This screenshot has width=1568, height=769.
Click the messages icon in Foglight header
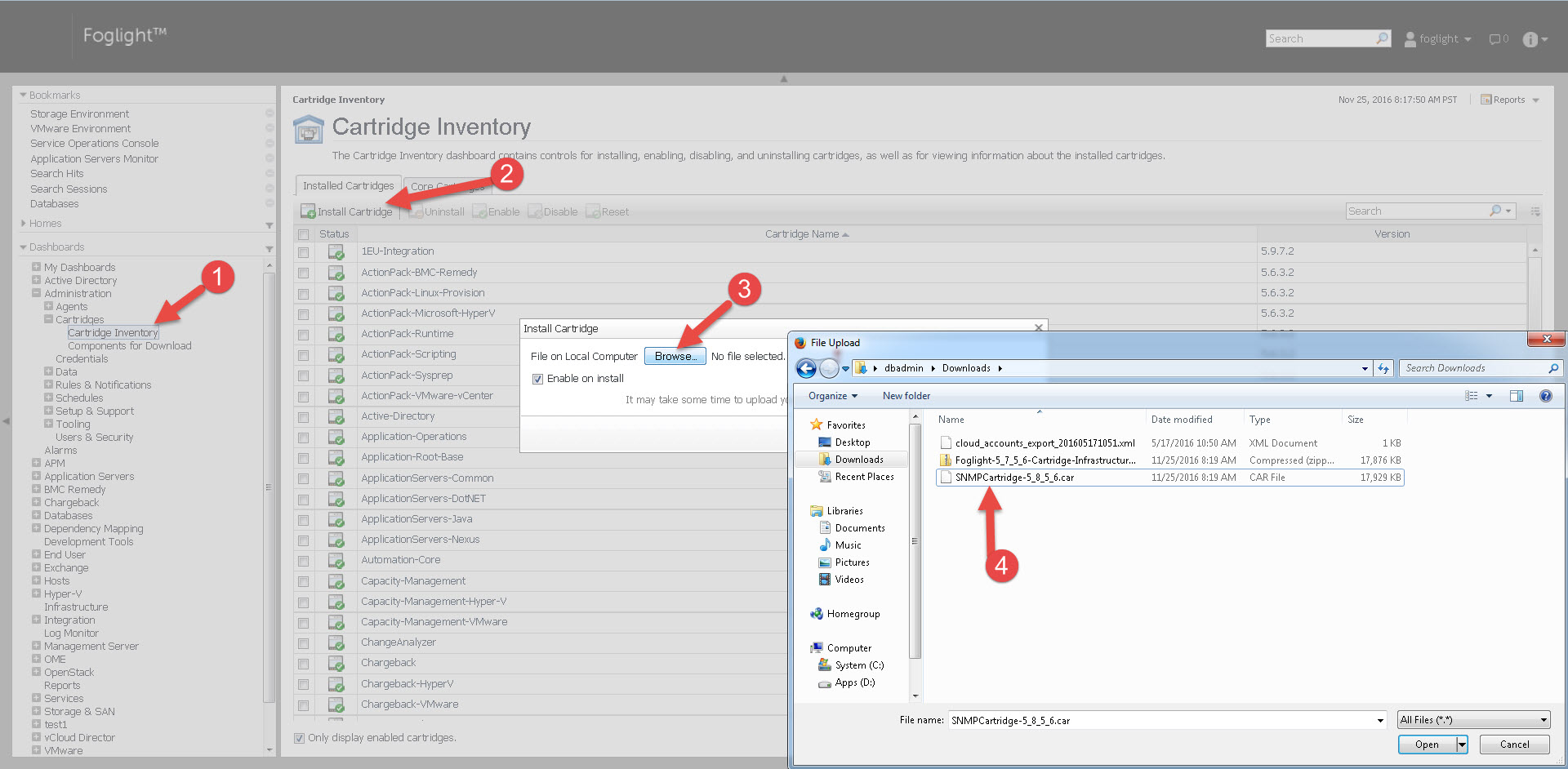coord(1494,39)
